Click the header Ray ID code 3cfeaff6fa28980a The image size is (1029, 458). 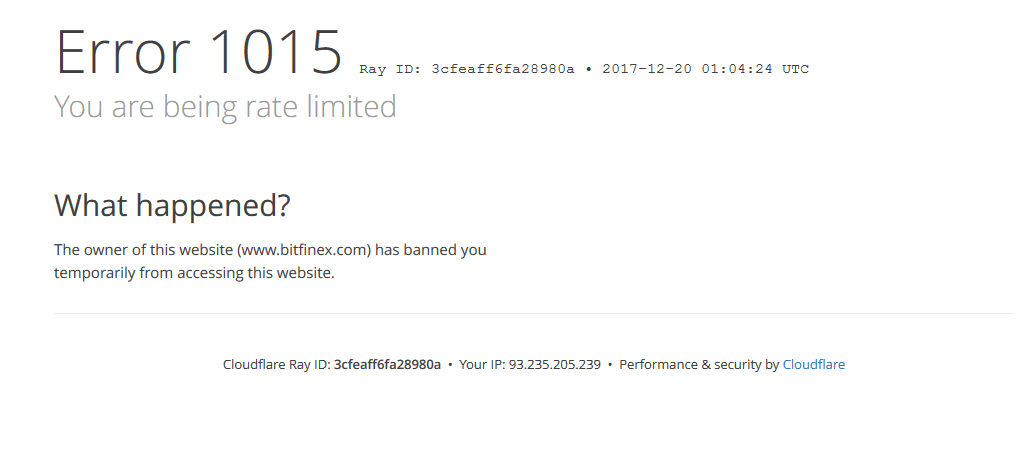tap(503, 69)
